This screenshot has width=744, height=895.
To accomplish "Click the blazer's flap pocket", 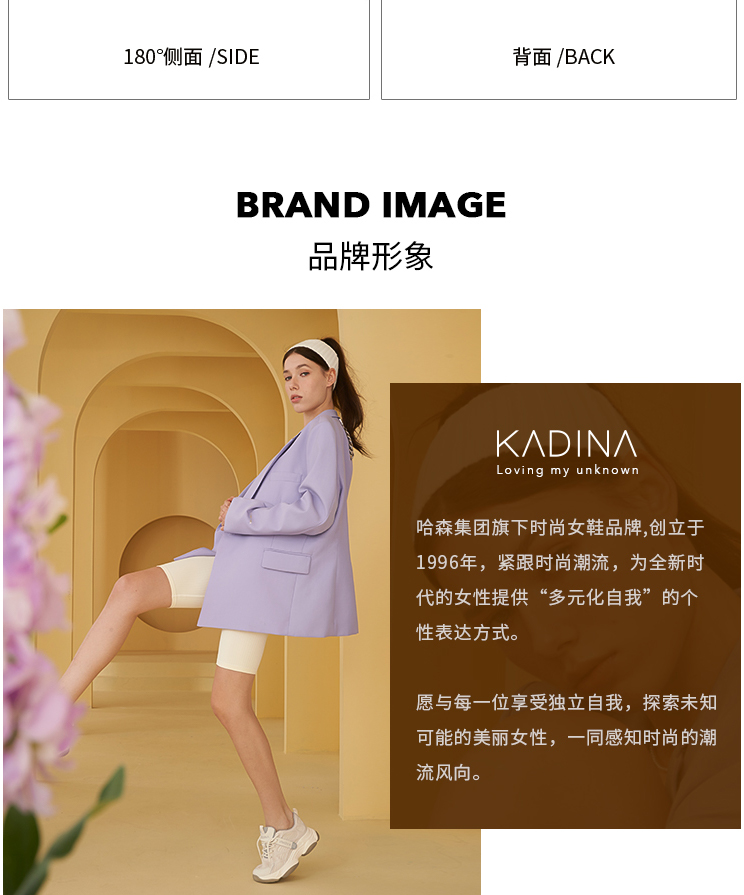I will point(285,561).
